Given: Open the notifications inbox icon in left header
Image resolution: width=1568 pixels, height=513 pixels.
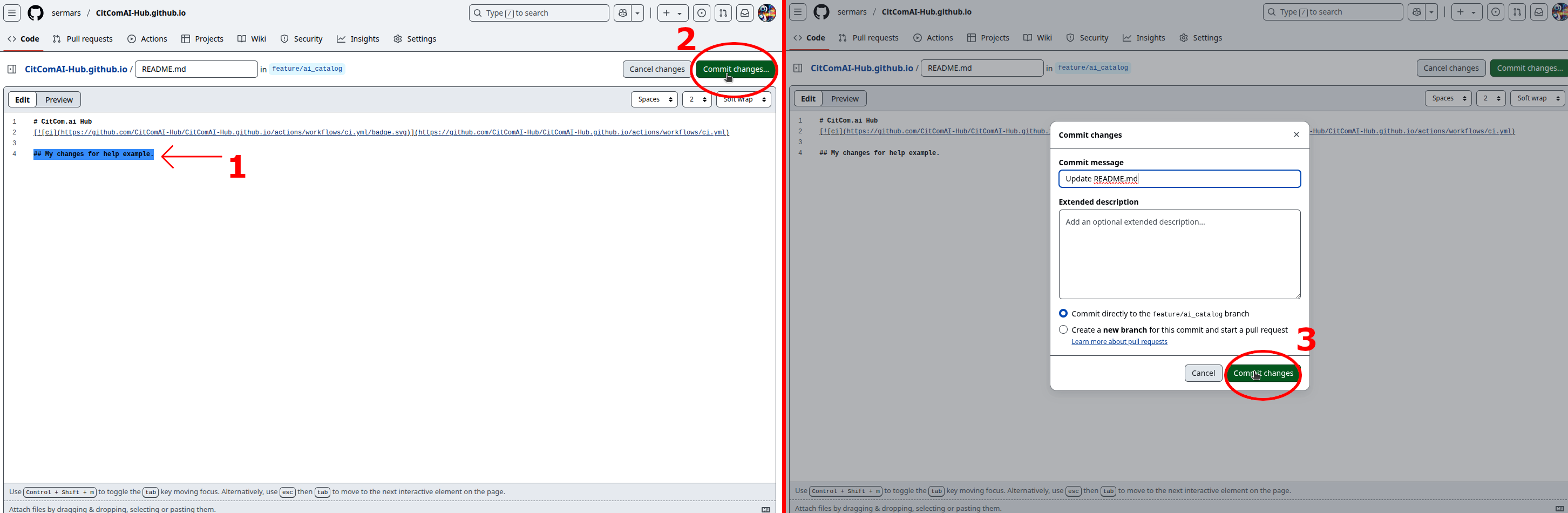Looking at the screenshot, I should (744, 13).
